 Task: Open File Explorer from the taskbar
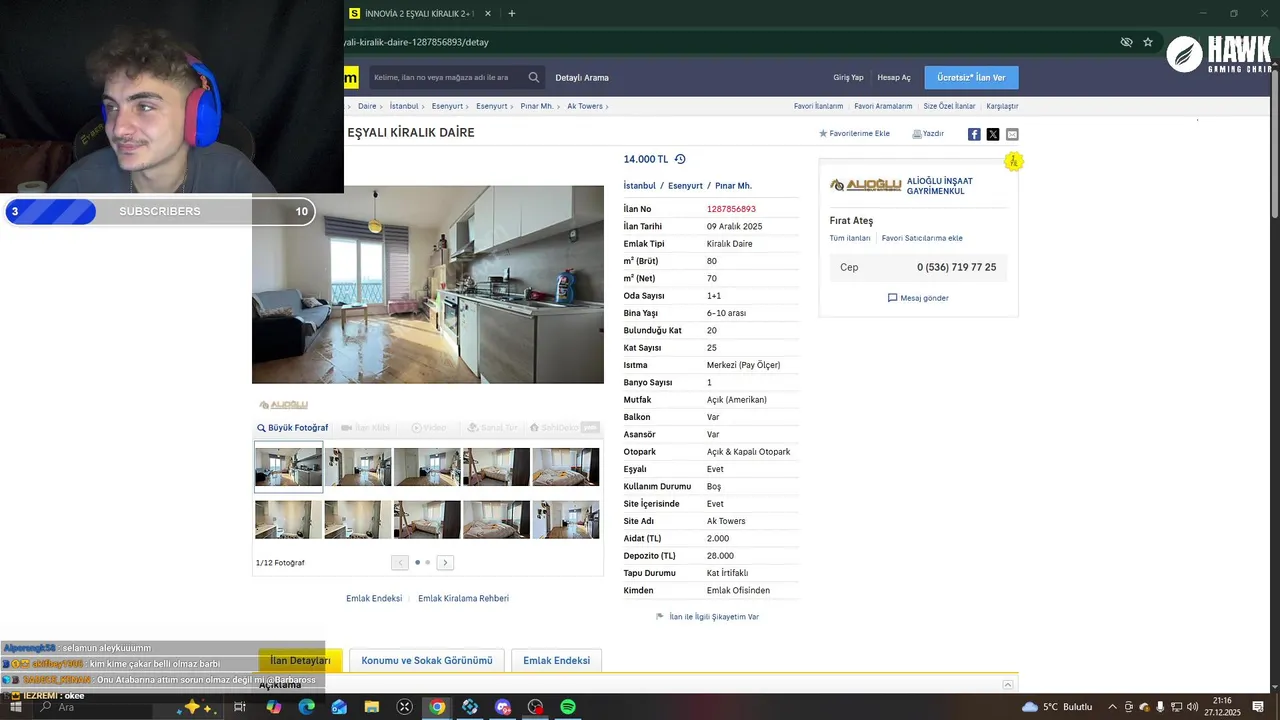click(372, 707)
